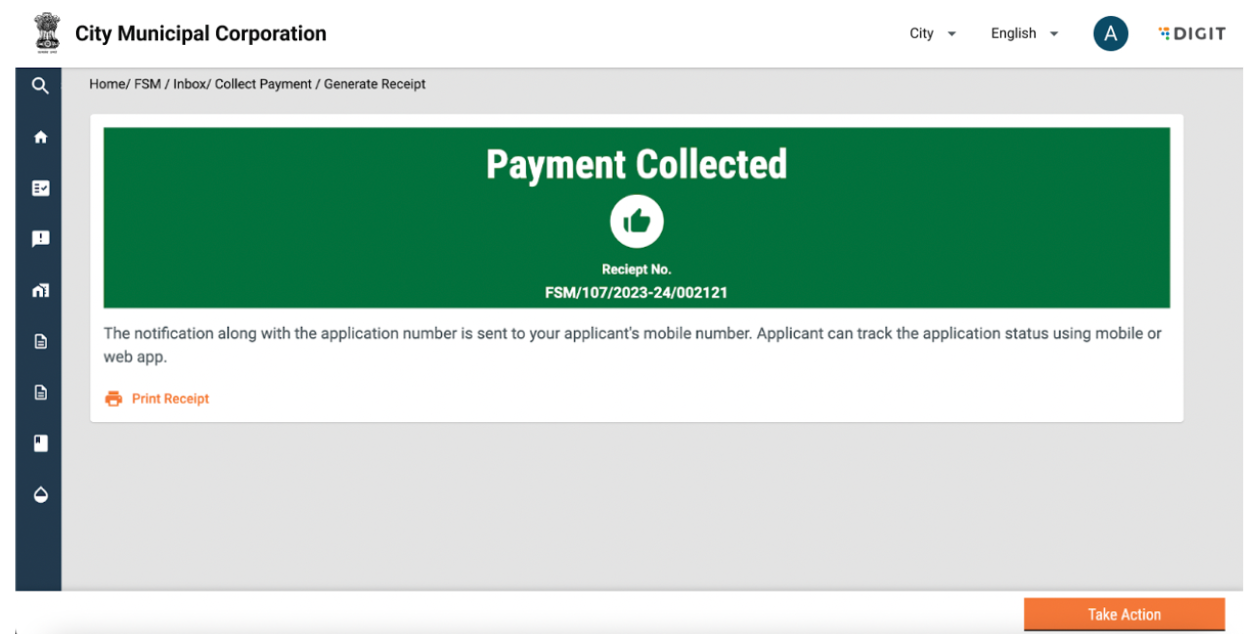Open Inbox from the breadcrumb
Screen dimensions: 1251x634
tap(189, 85)
